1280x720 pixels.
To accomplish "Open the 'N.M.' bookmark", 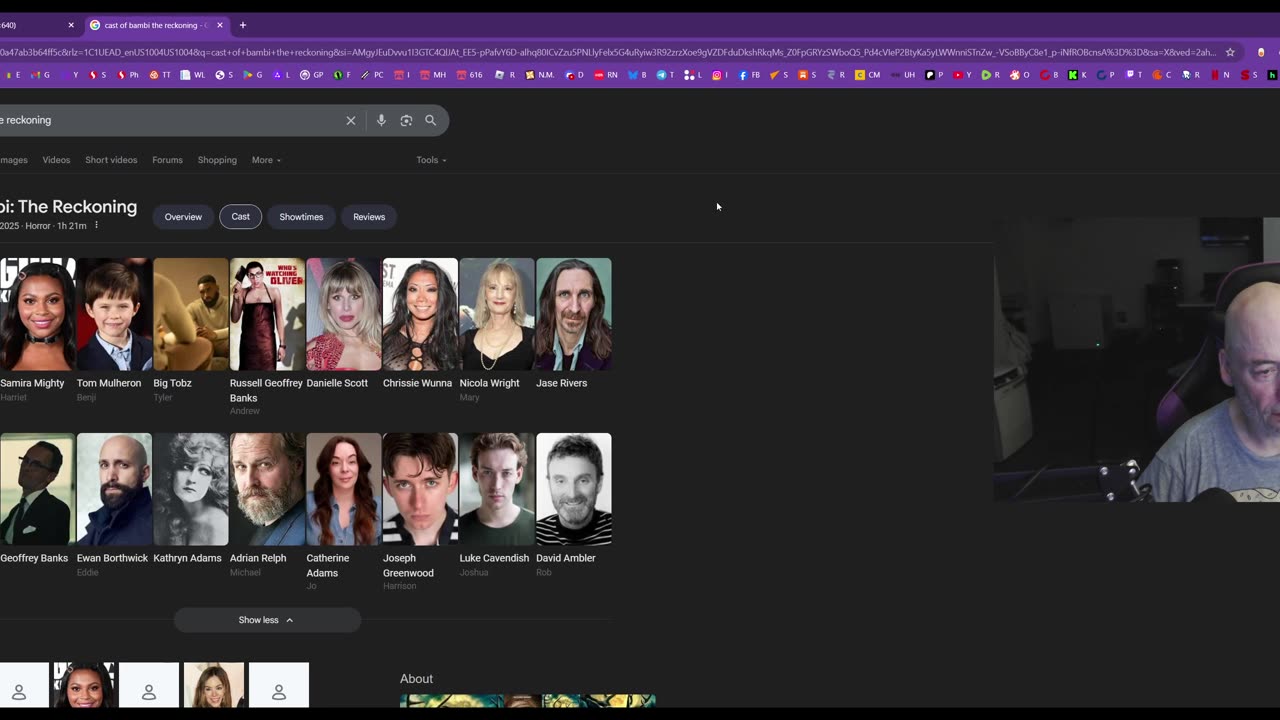I will pyautogui.click(x=540, y=74).
